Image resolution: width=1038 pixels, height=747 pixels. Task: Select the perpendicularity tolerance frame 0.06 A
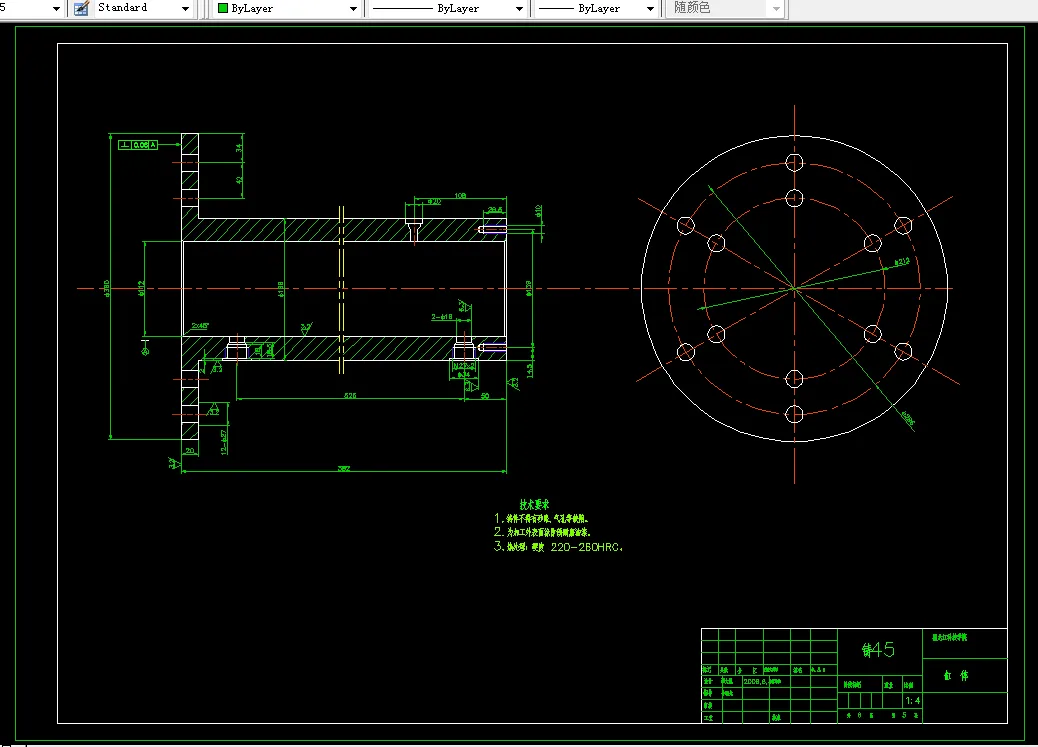[138, 144]
